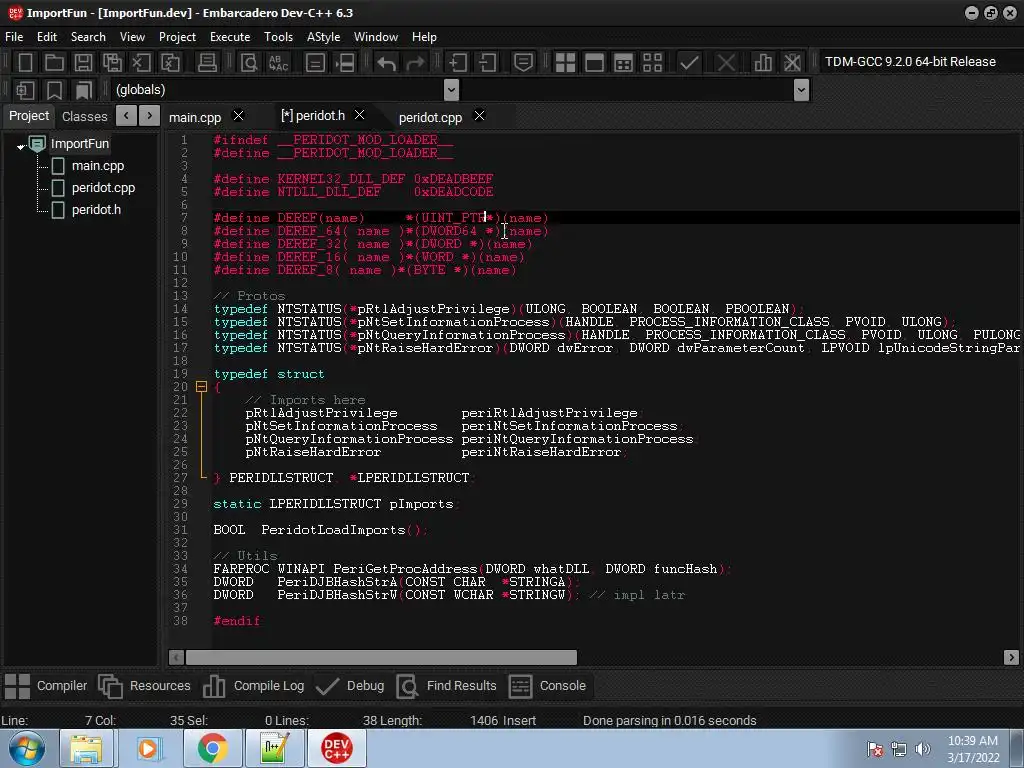Close the peridot.cpp tab
The width and height of the screenshot is (1024, 768).
[479, 116]
